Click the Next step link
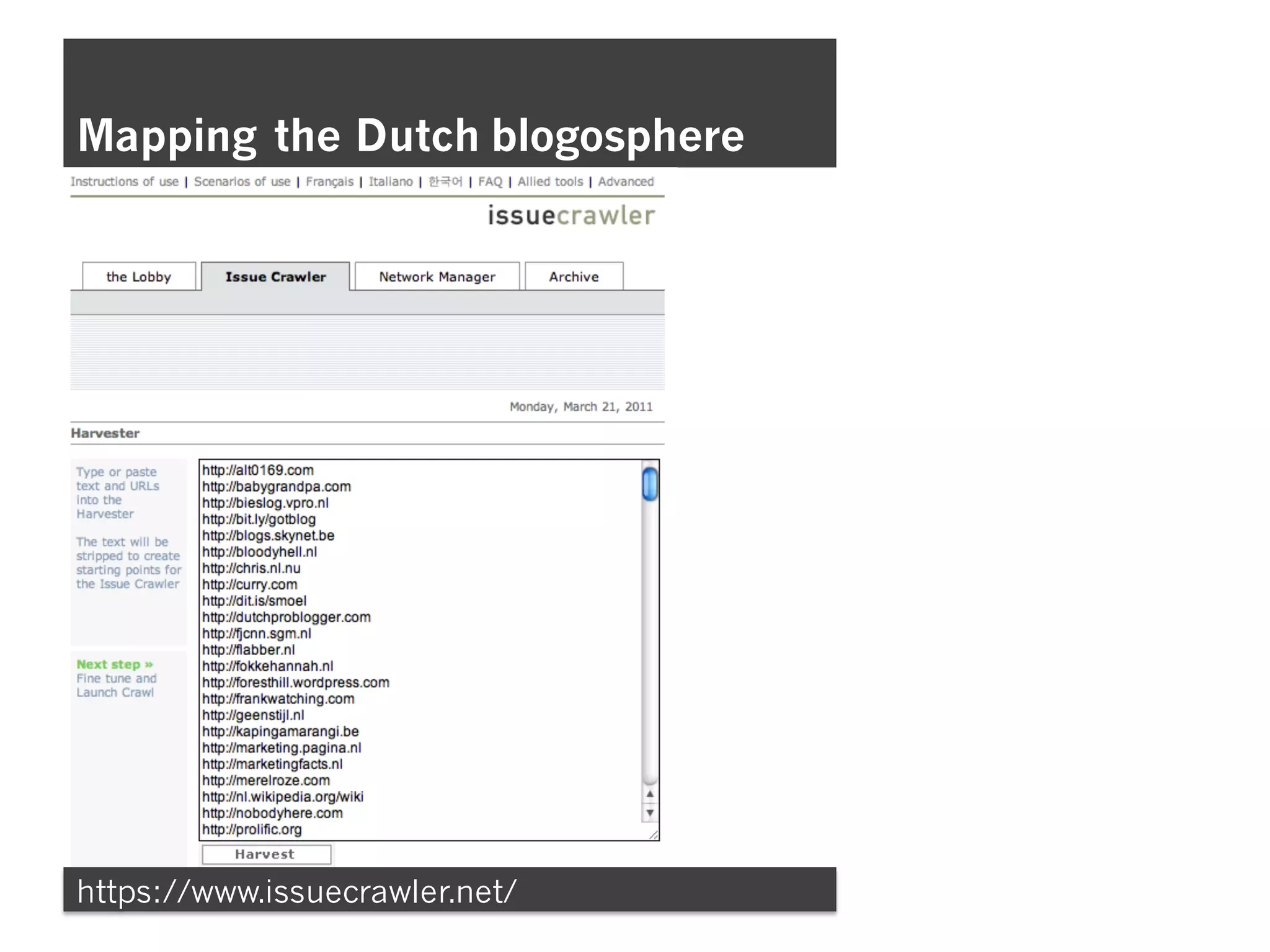Viewport: 1270px width, 952px height. click(x=115, y=664)
